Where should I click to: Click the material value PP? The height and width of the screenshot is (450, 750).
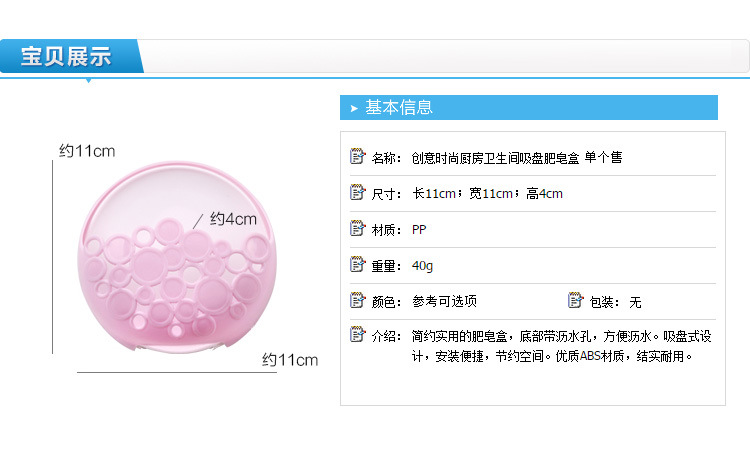click(419, 230)
